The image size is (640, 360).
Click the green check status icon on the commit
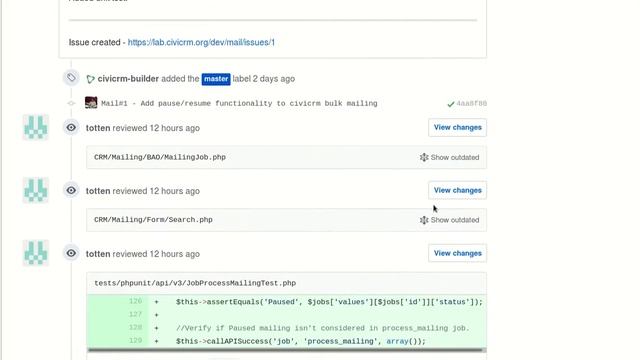(451, 104)
